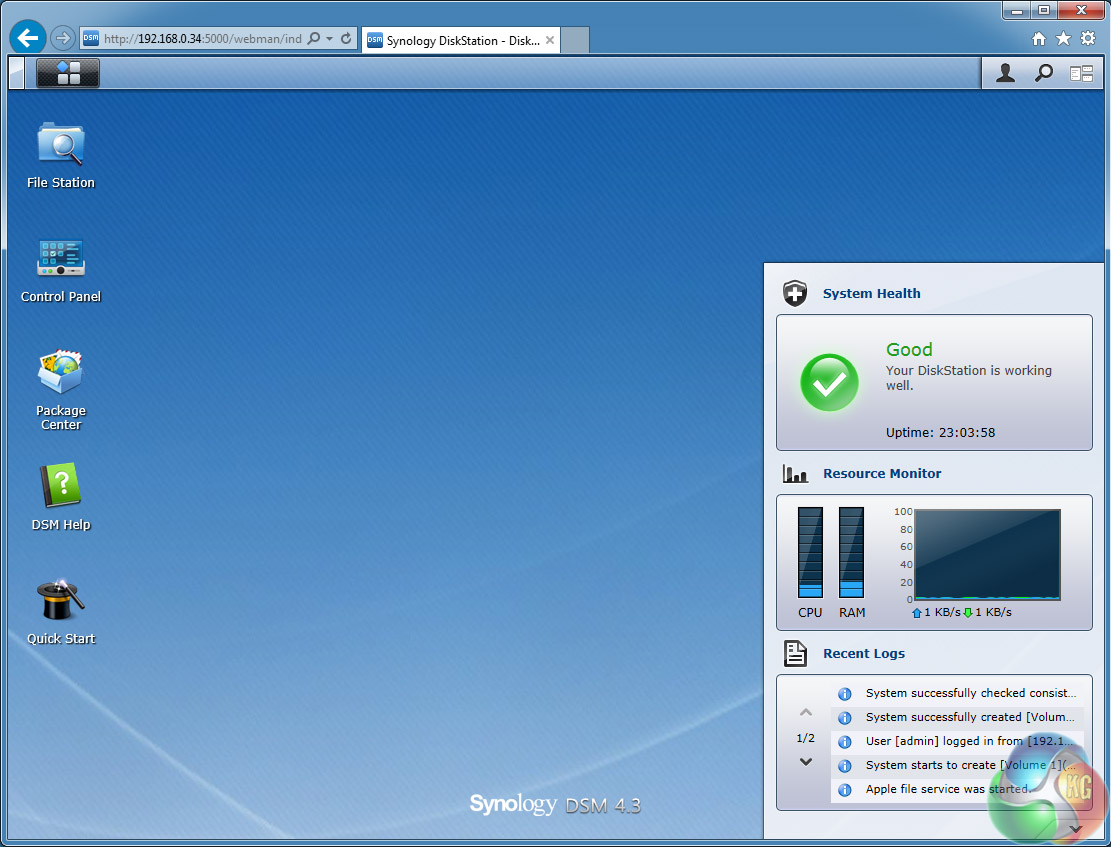Click the '1/2' log page indicator
Viewport: 1111px width, 847px height.
tap(806, 738)
